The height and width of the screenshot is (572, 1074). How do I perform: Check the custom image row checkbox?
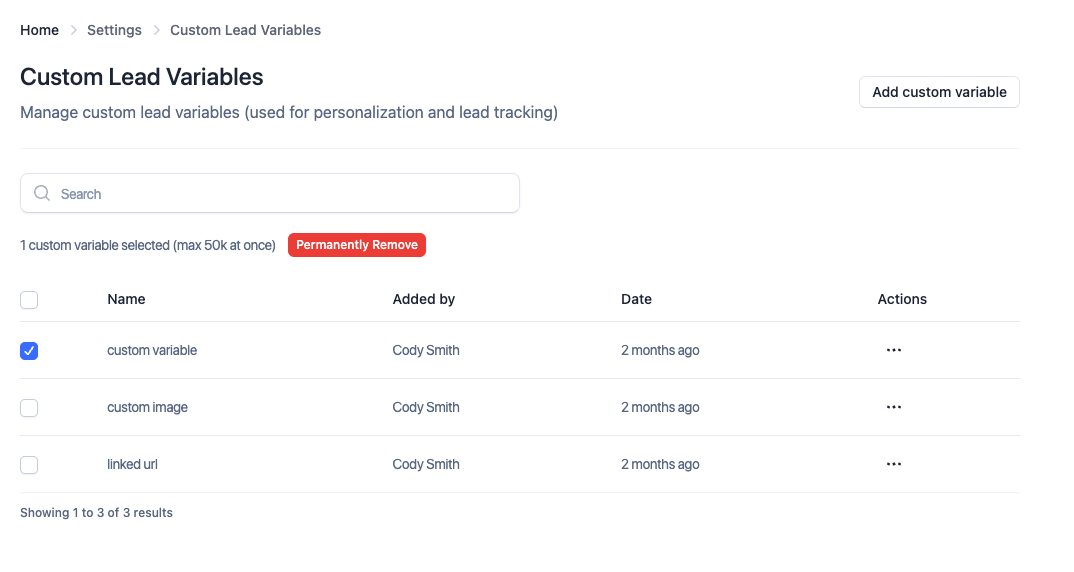[29, 408]
